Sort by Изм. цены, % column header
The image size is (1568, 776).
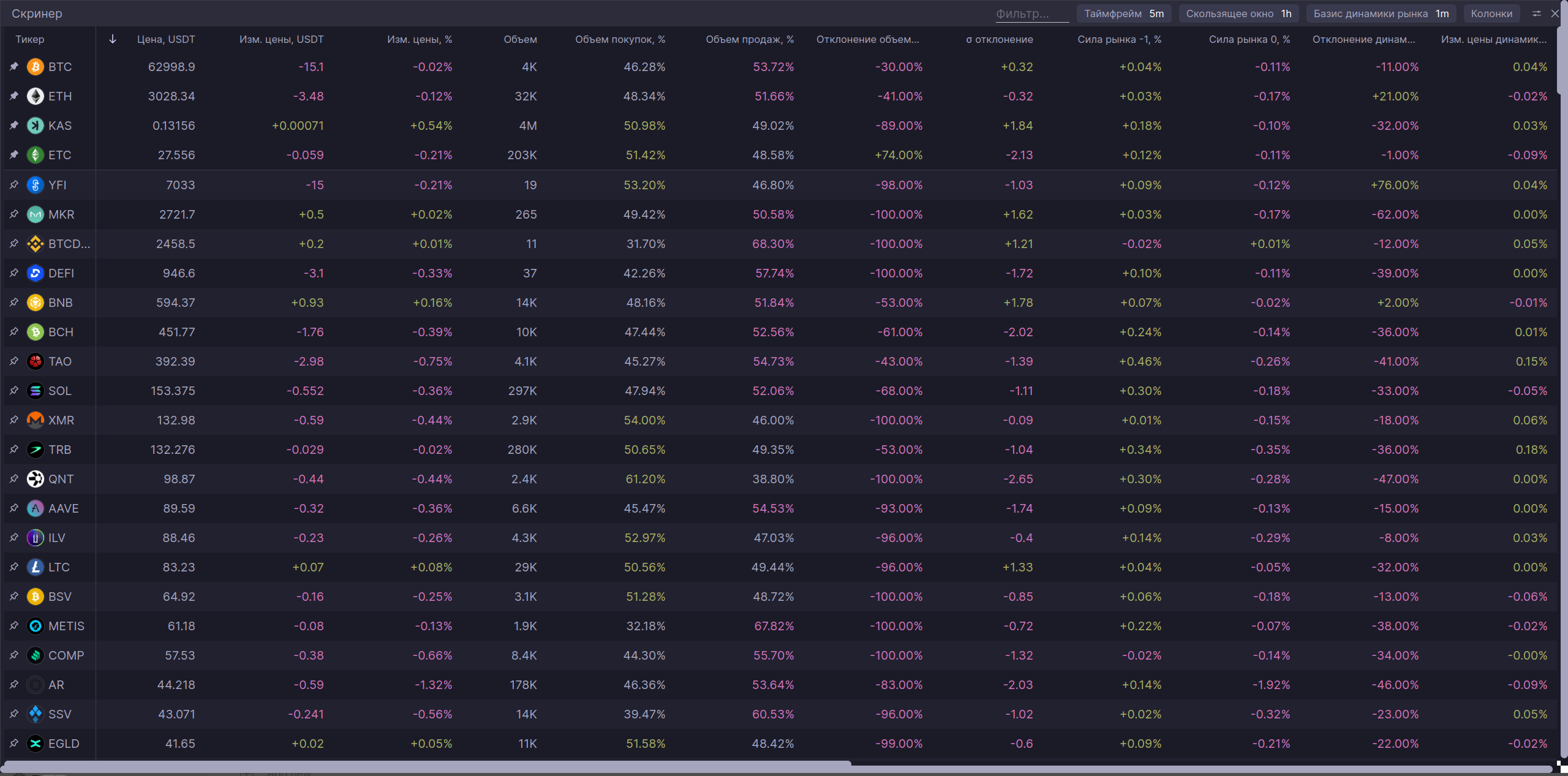tap(420, 39)
